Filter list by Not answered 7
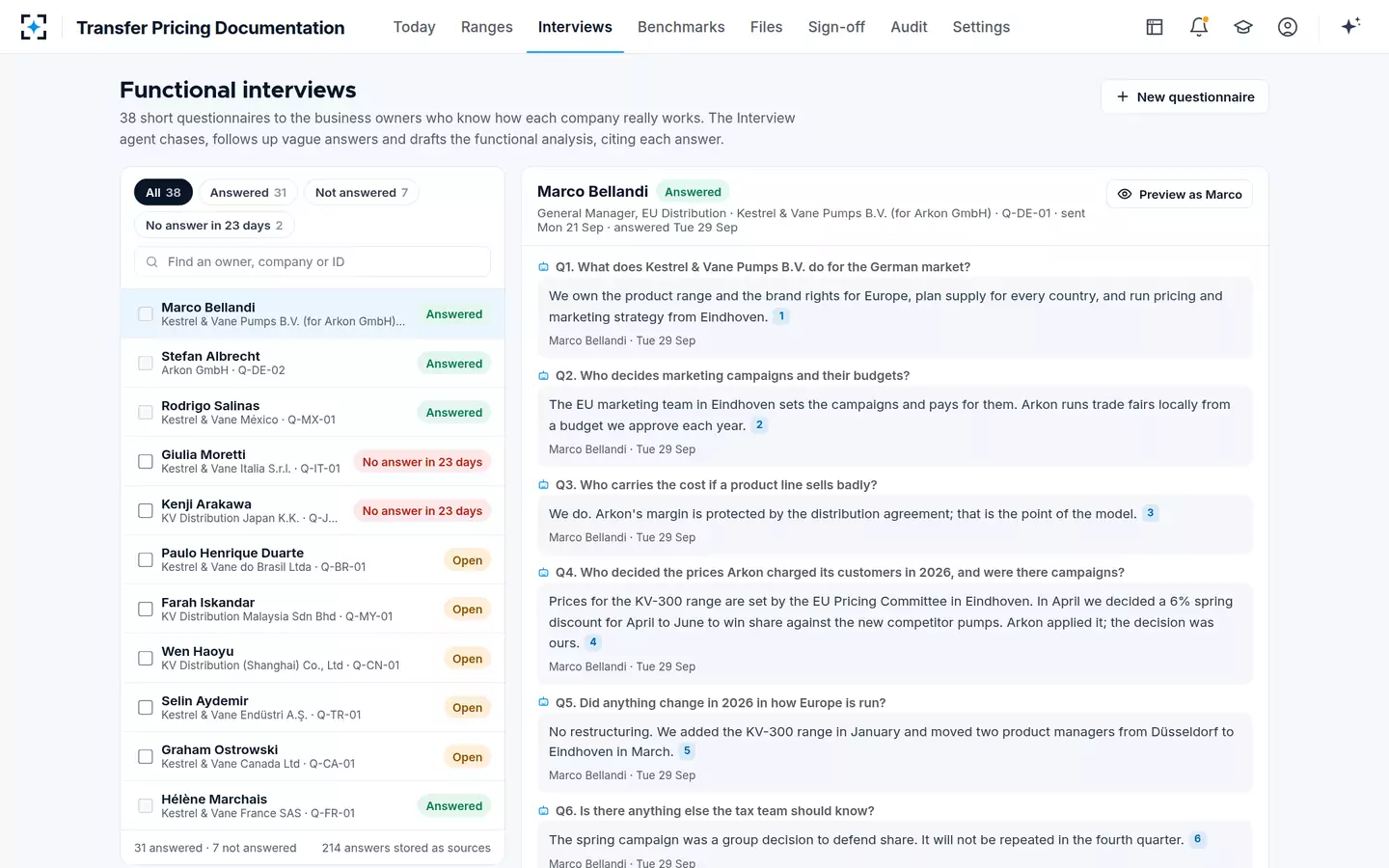 click(362, 193)
